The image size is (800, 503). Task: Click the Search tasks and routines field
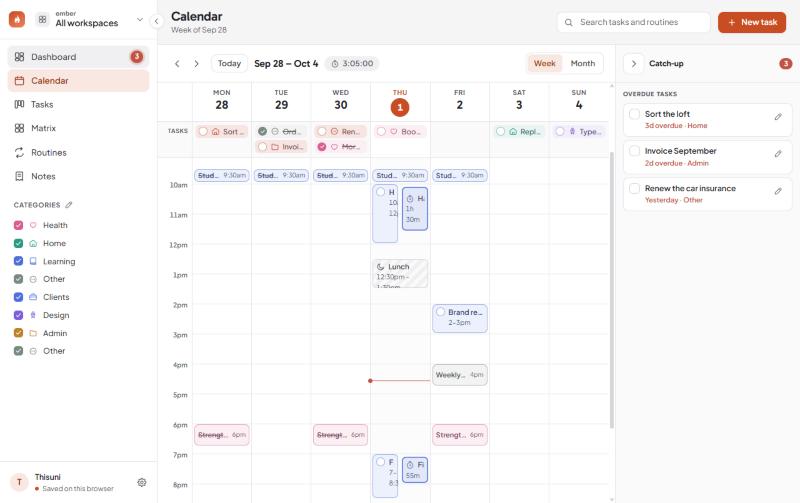tap(634, 22)
